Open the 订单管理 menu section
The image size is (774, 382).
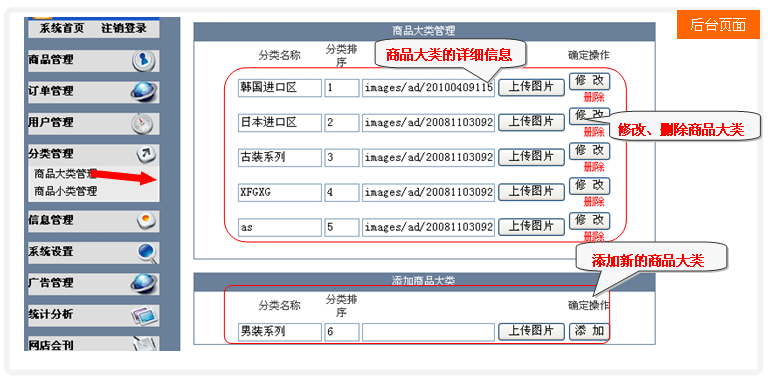(93, 92)
